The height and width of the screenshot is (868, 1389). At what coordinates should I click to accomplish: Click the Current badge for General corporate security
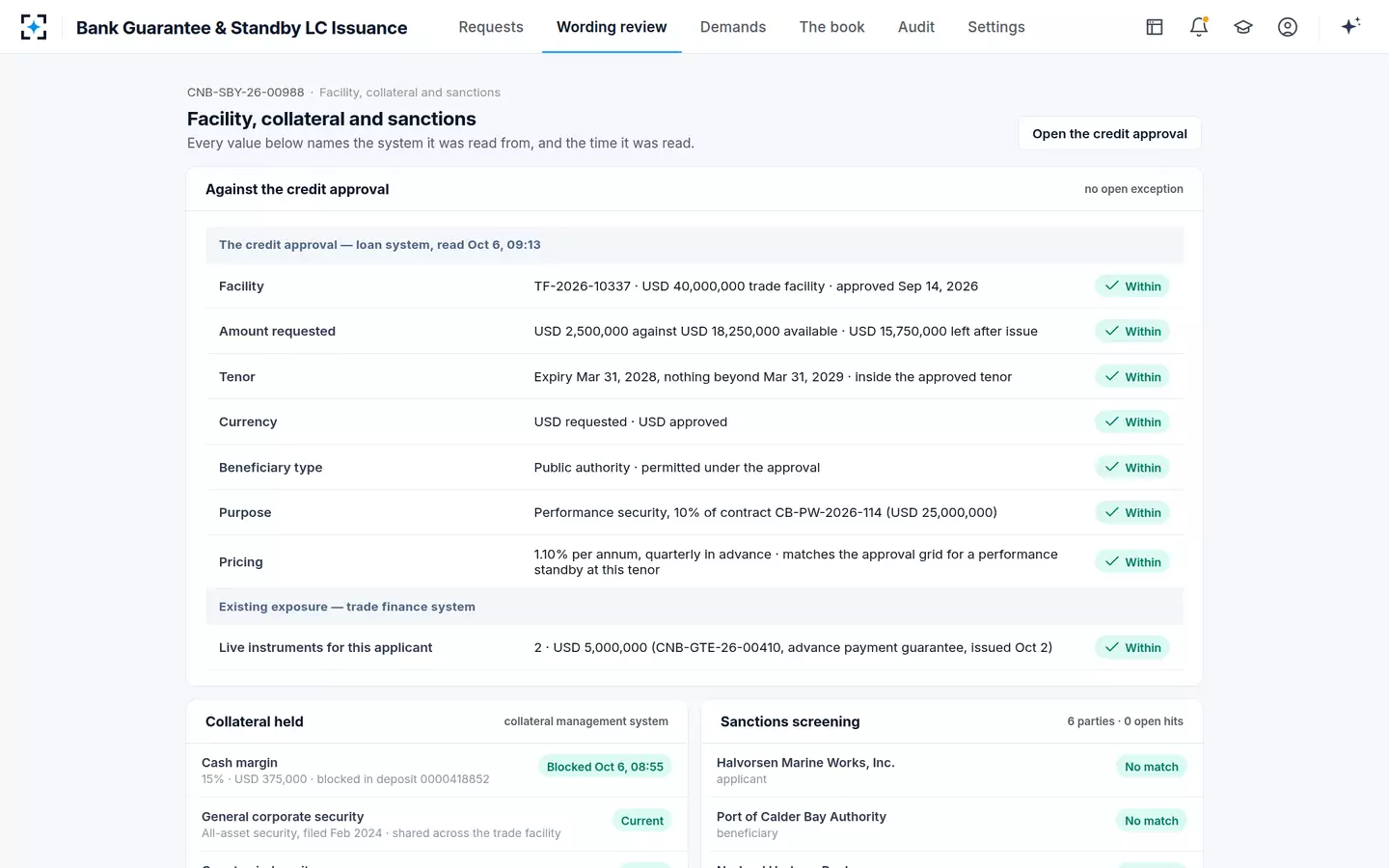[642, 821]
